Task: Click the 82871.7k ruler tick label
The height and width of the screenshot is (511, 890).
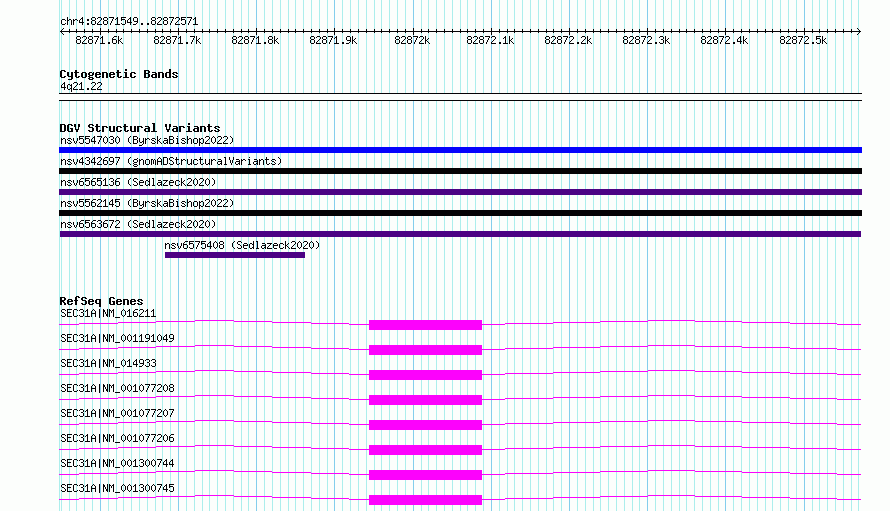Action: [x=177, y=40]
